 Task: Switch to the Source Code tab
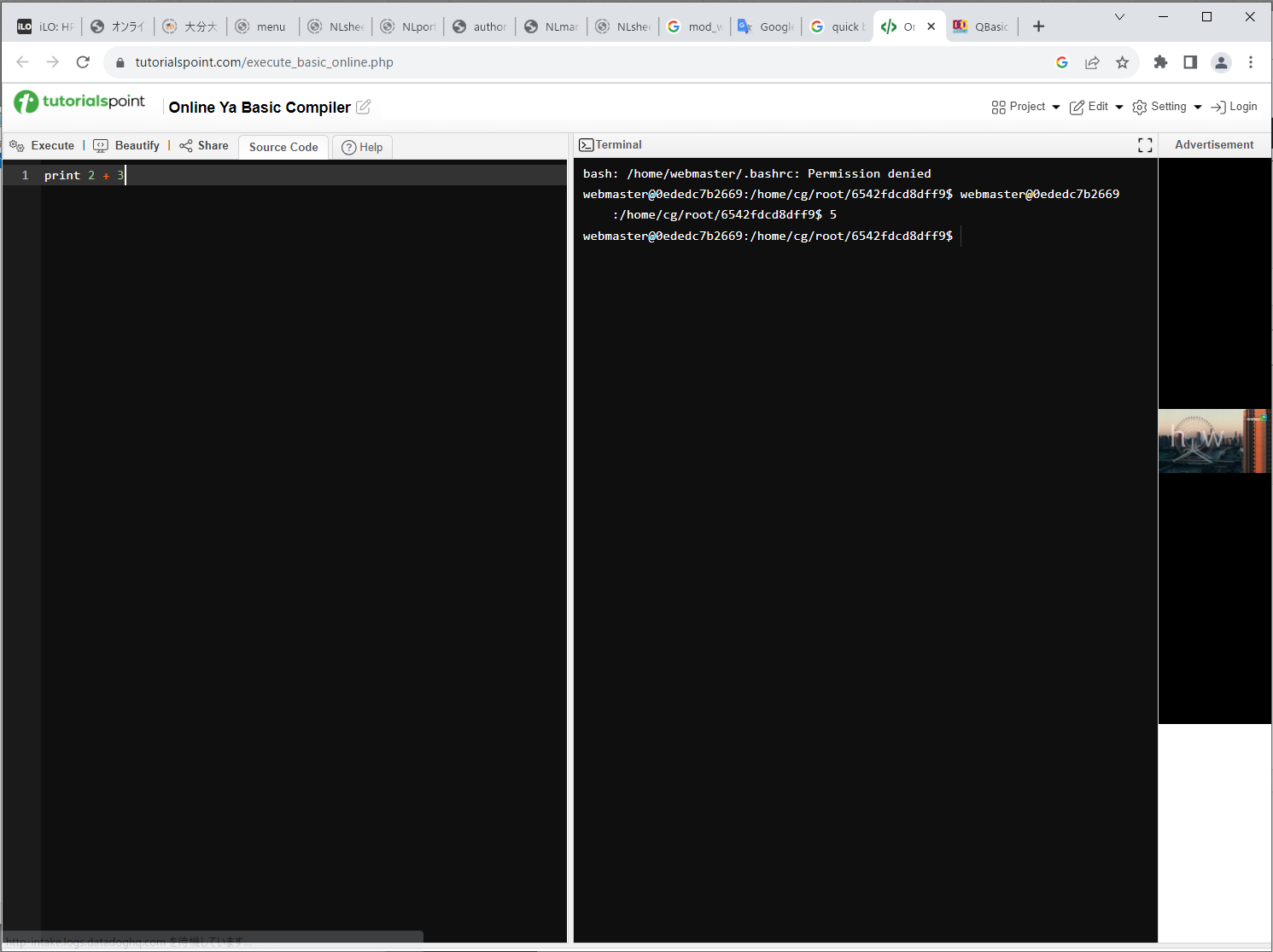click(283, 147)
